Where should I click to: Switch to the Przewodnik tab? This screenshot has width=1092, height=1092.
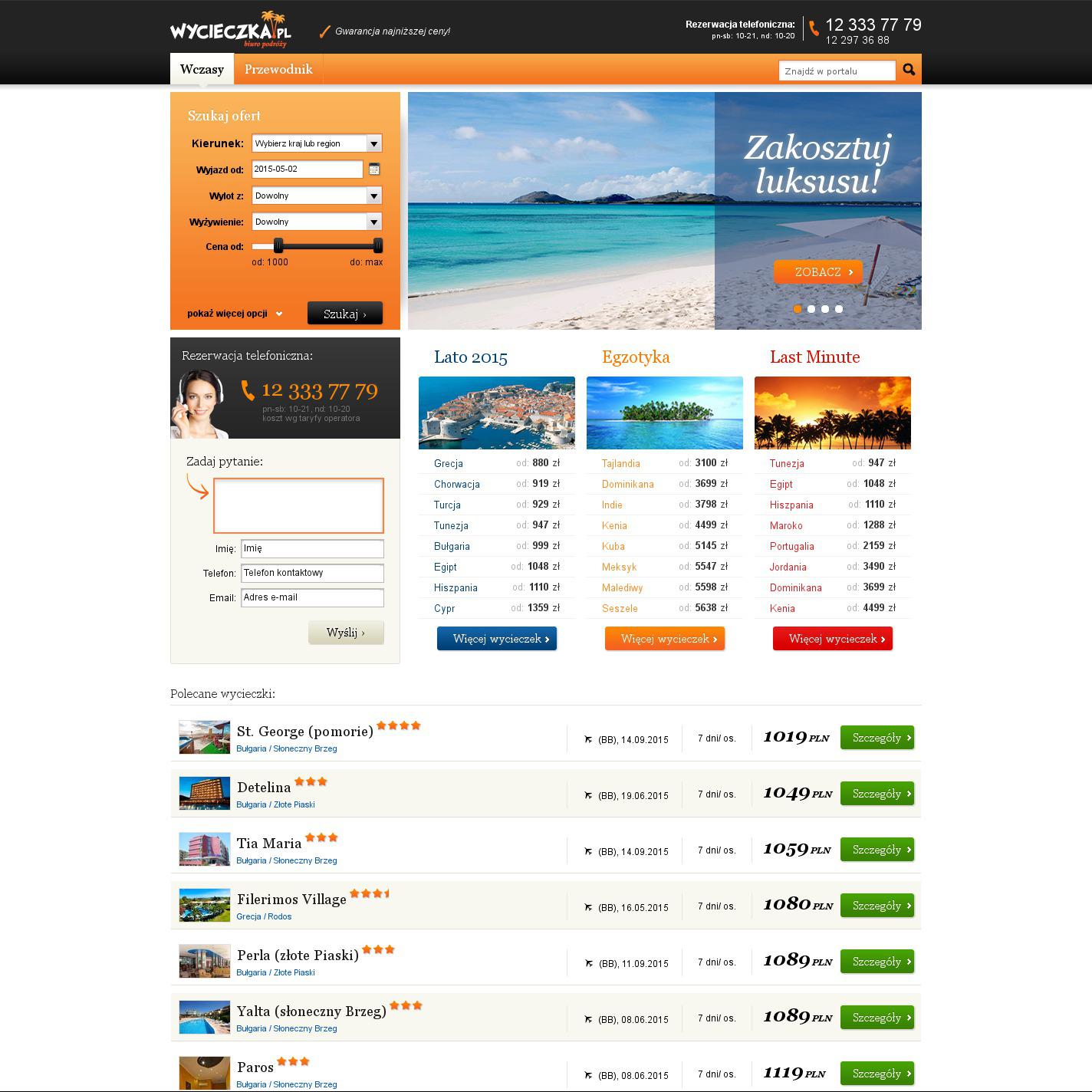point(278,69)
